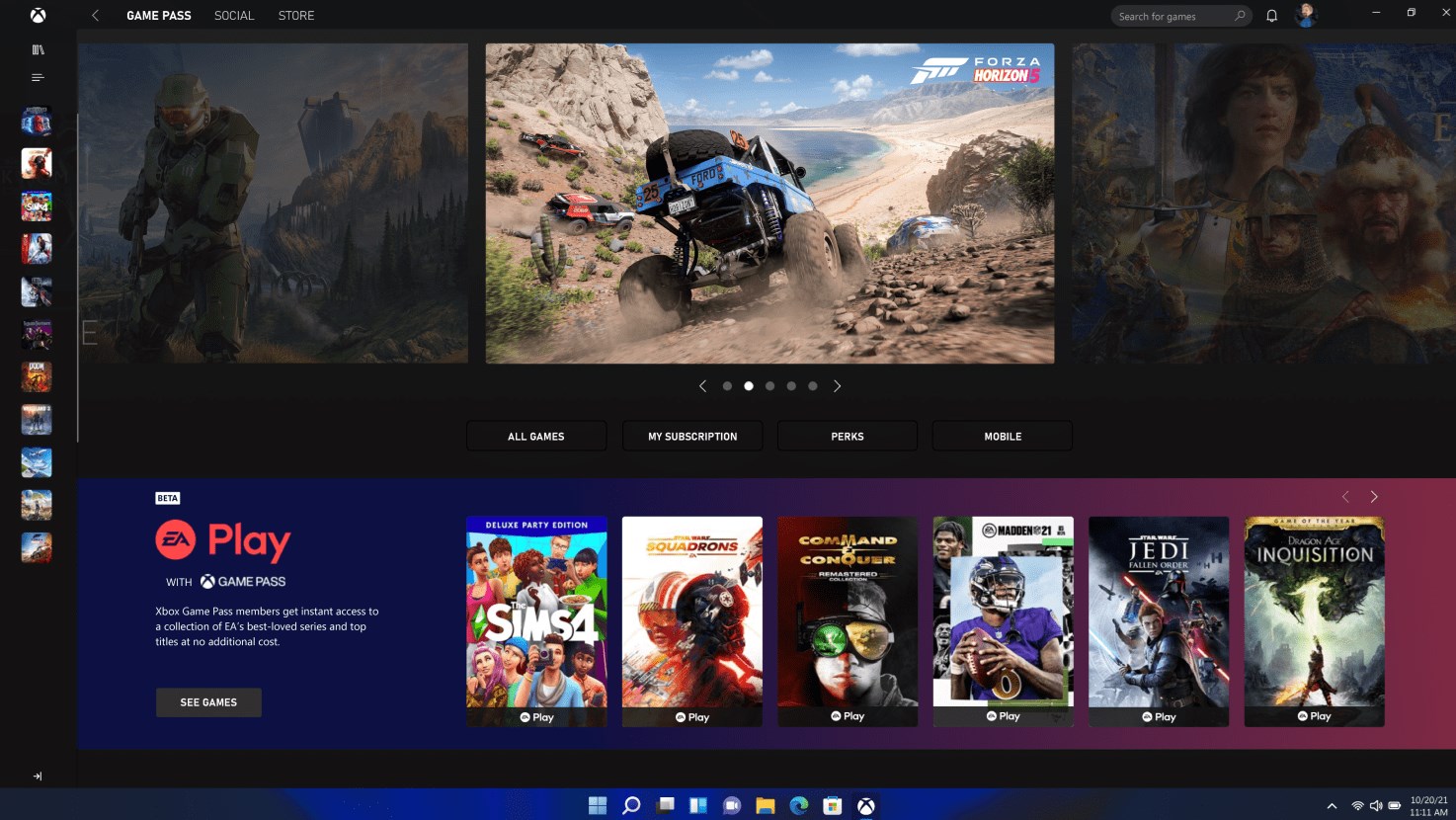
Task: Switch to the STORE tab
Action: tap(296, 16)
